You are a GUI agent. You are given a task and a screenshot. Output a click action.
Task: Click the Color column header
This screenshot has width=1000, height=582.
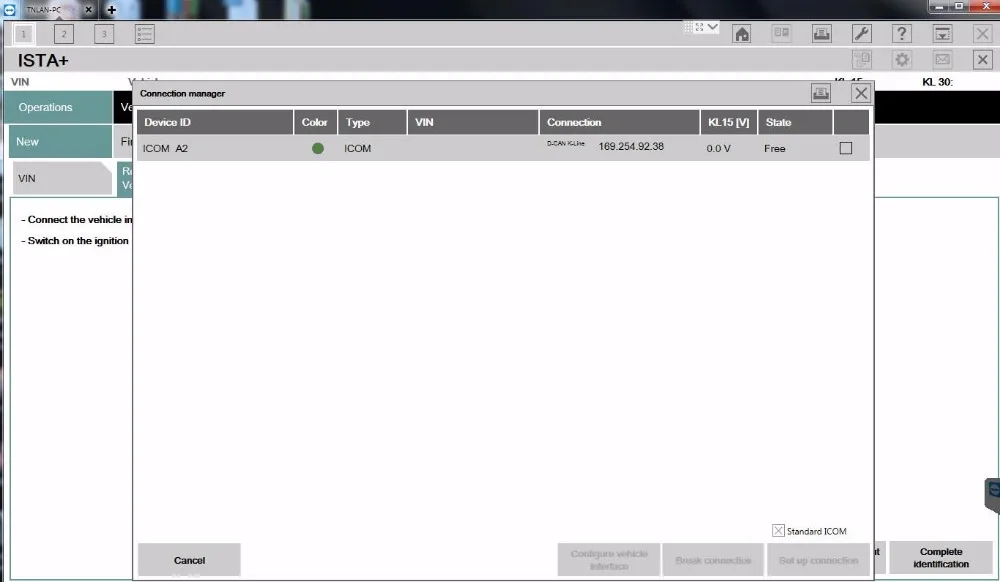[315, 122]
